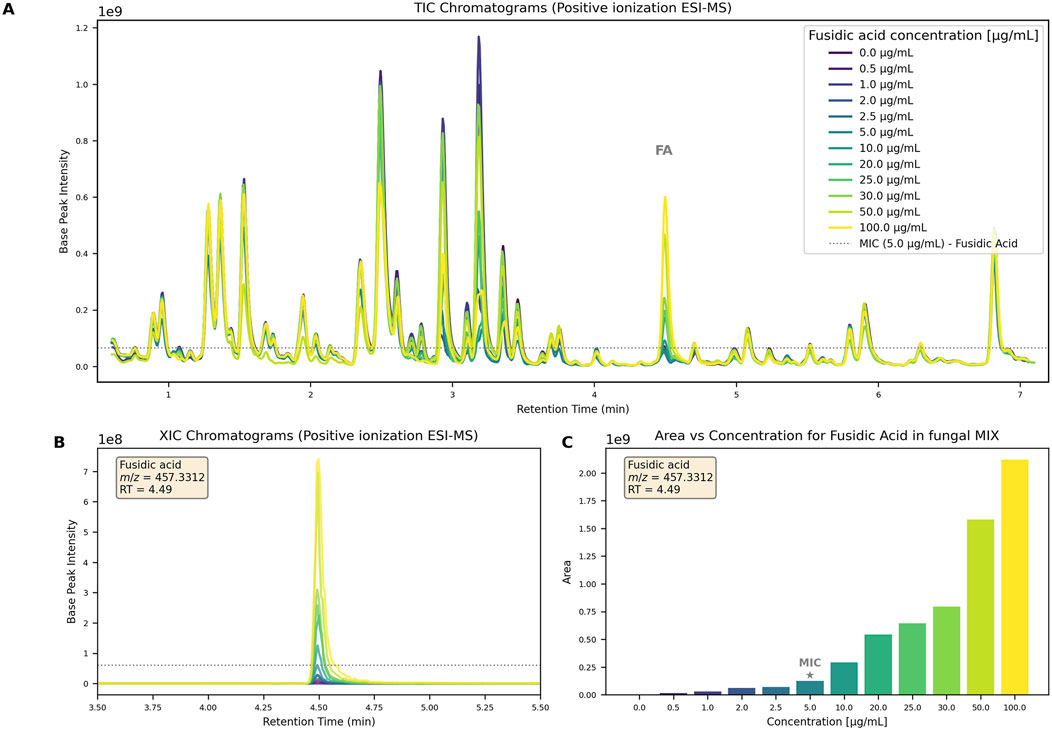Select legend entry "2.5 µg/mL"
Screen dimensions: 1052x730
click(x=870, y=116)
